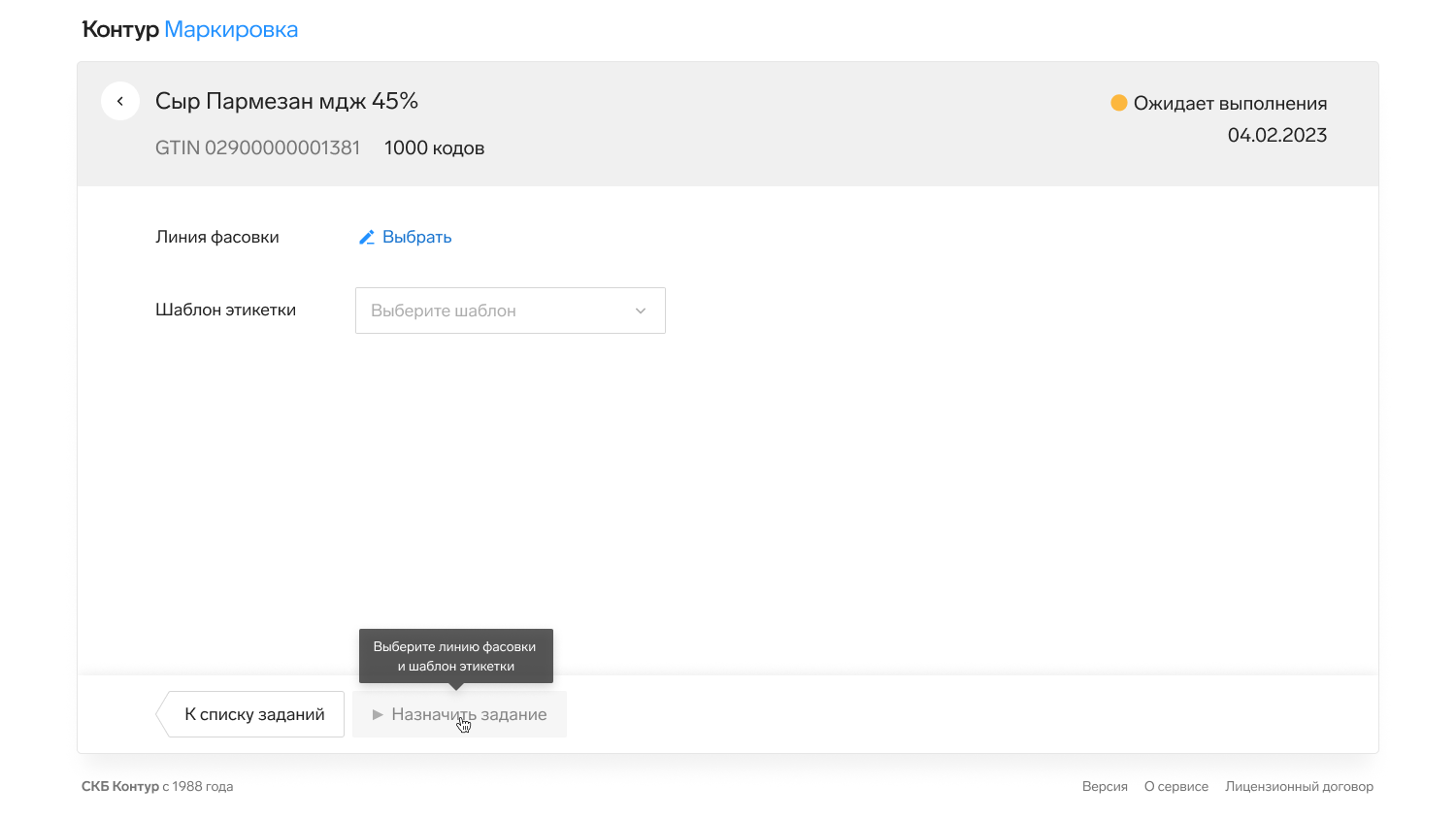The image size is (1456, 819).
Task: Open the Выберите шаблон dropdown
Action: pyautogui.click(x=511, y=311)
